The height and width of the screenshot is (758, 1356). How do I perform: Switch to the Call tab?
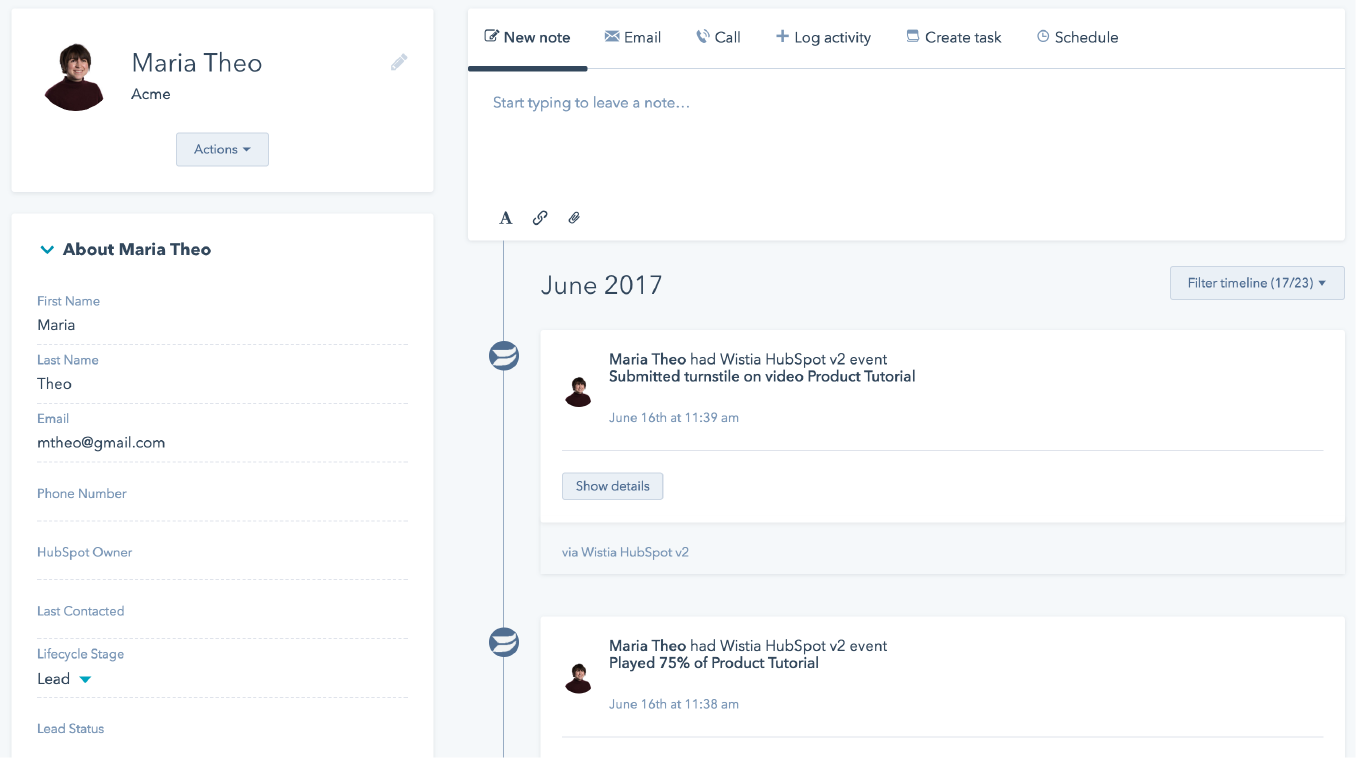click(718, 37)
